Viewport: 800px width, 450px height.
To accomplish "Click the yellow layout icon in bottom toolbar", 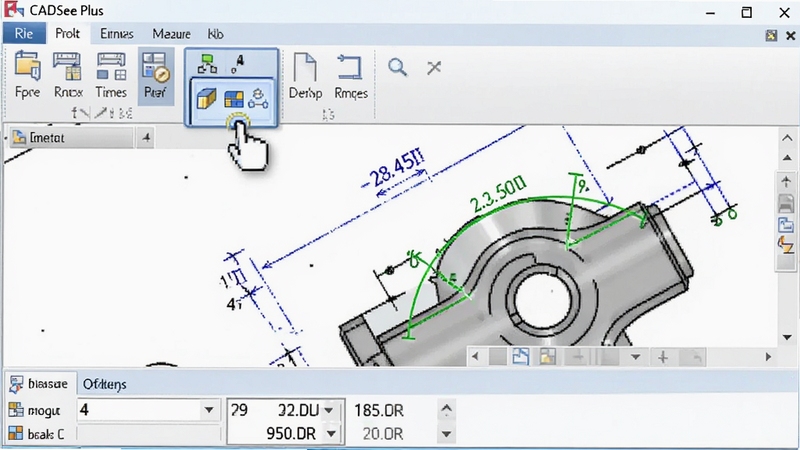I will 547,357.
